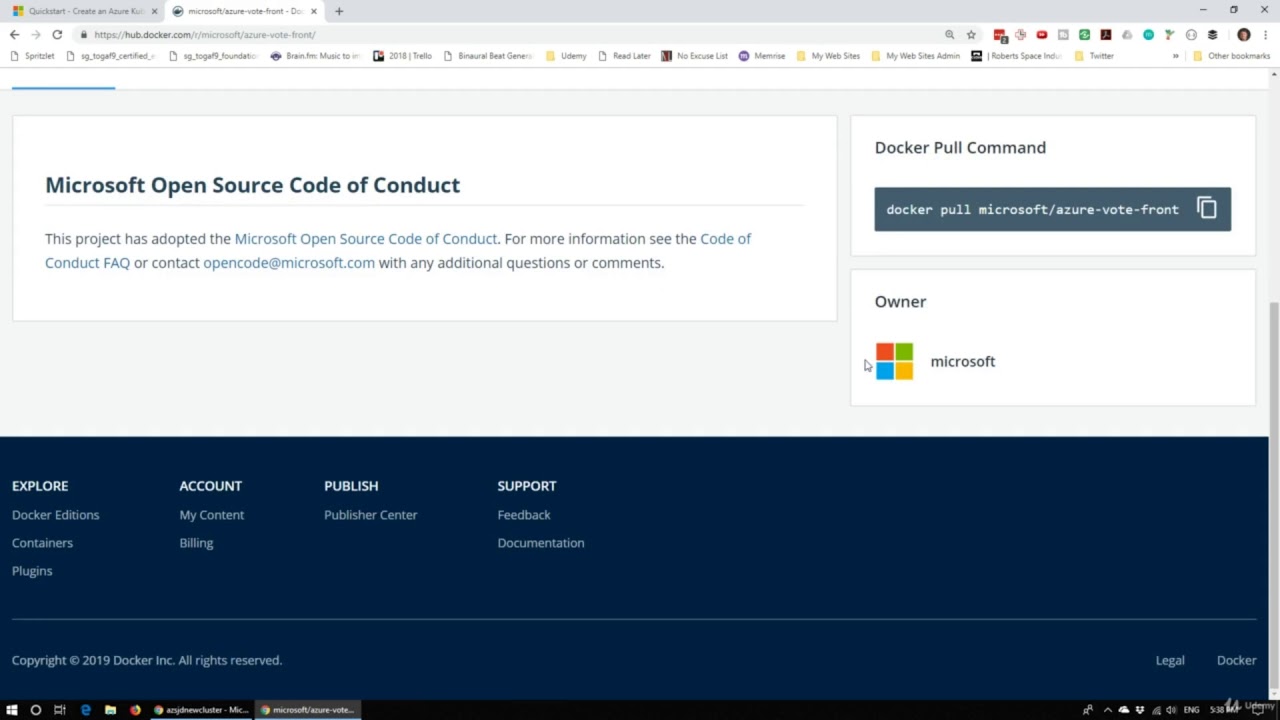This screenshot has width=1280, height=720.
Task: Switch input language via ENG indicator
Action: click(1191, 710)
